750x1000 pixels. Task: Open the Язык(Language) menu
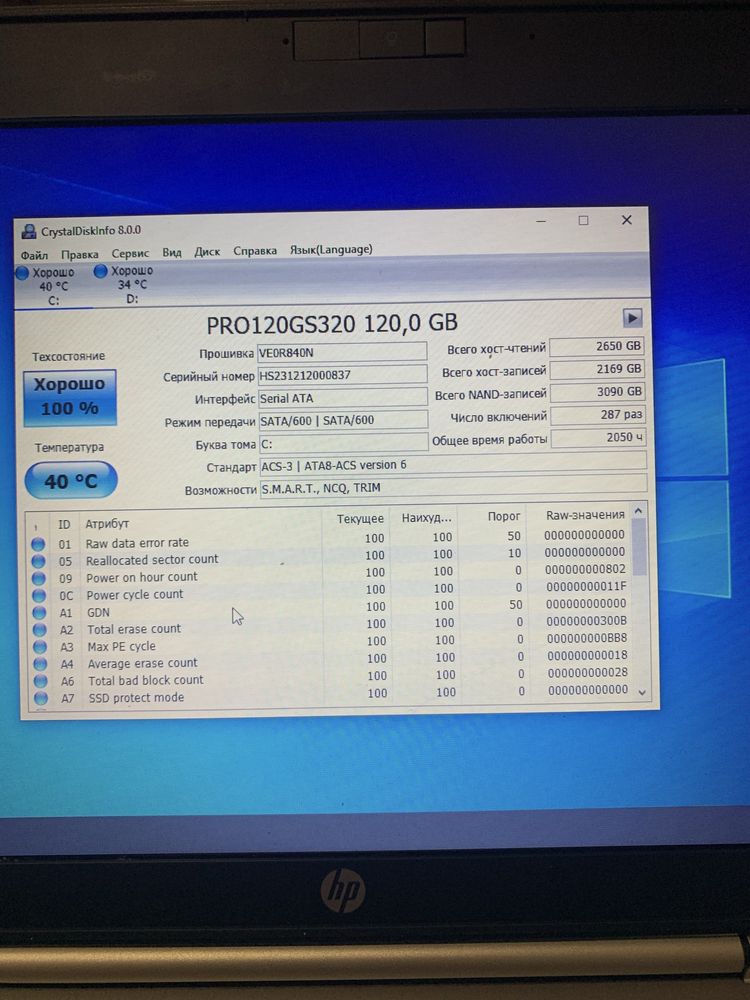point(331,249)
